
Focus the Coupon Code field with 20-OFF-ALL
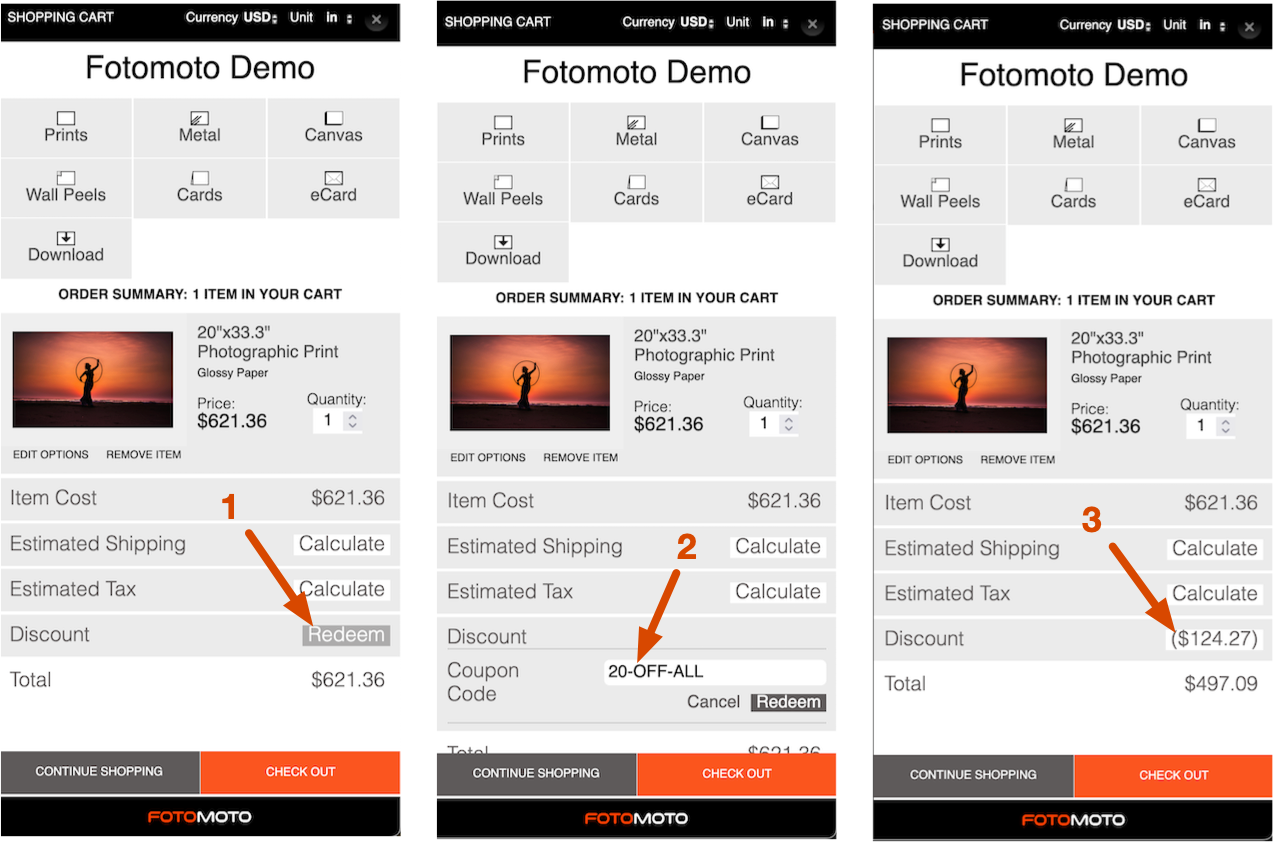pos(714,671)
